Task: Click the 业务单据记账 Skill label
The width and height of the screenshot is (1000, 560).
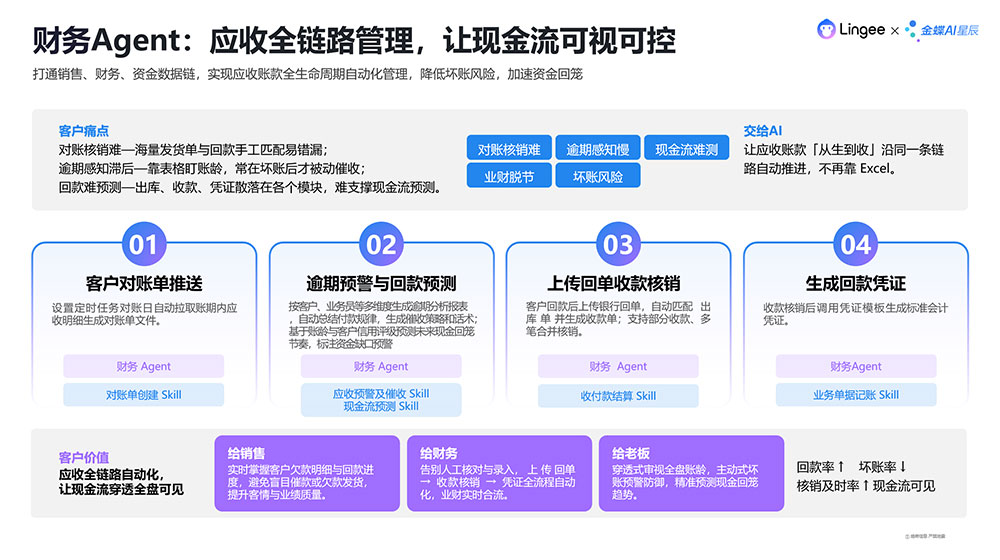Action: tap(856, 395)
